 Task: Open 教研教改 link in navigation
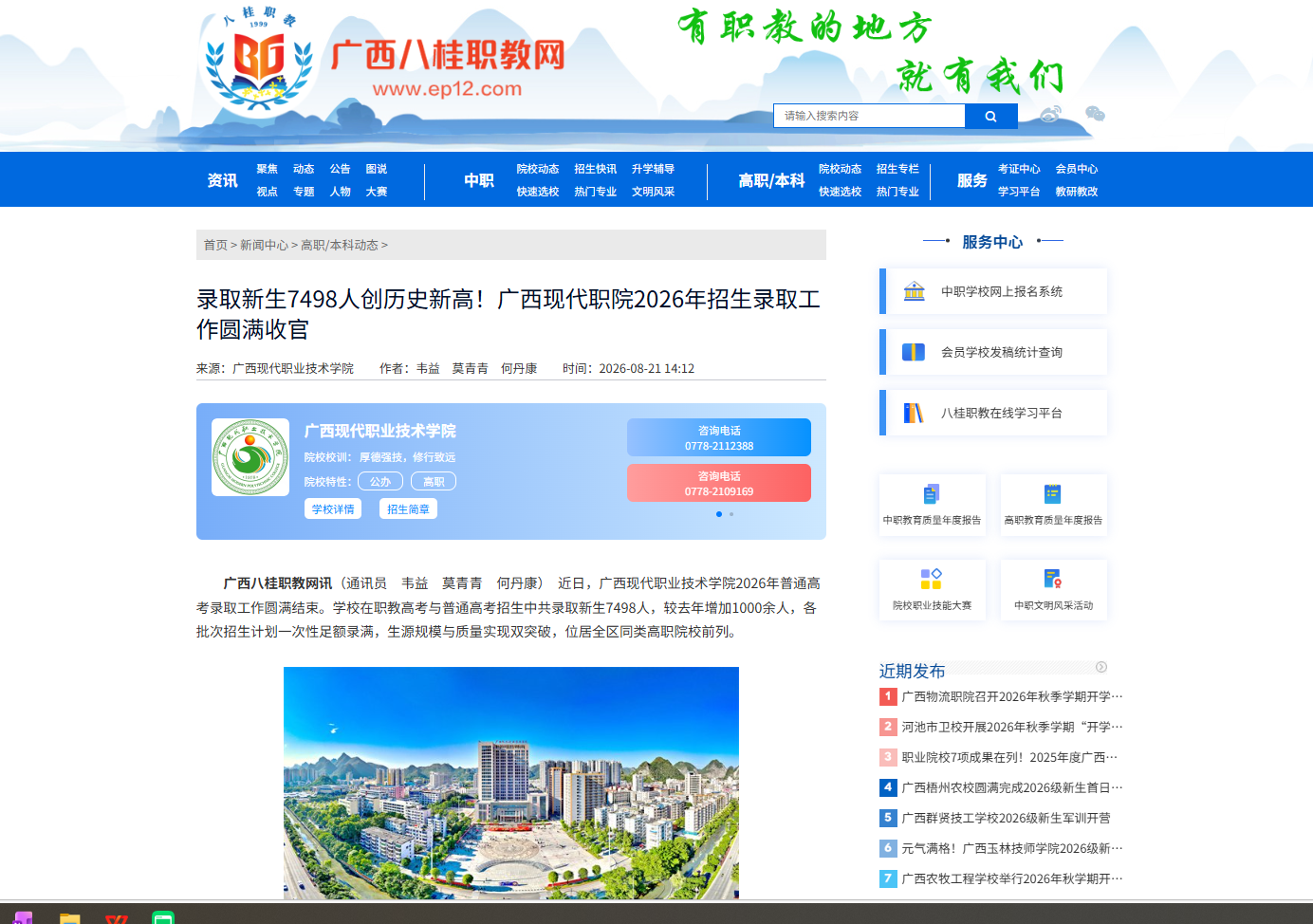tap(1077, 192)
